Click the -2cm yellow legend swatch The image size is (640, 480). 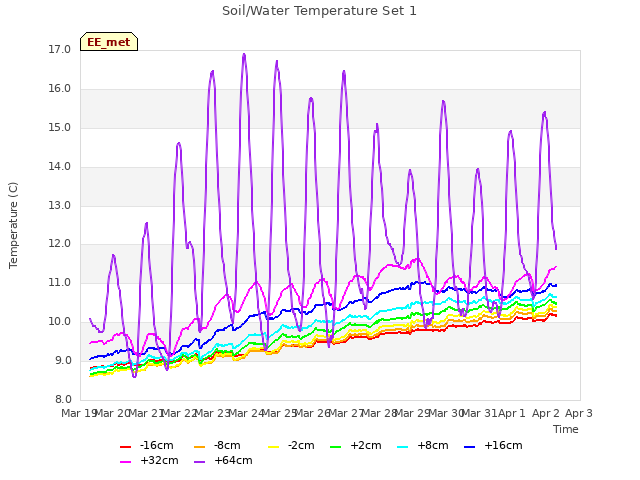pos(273,447)
